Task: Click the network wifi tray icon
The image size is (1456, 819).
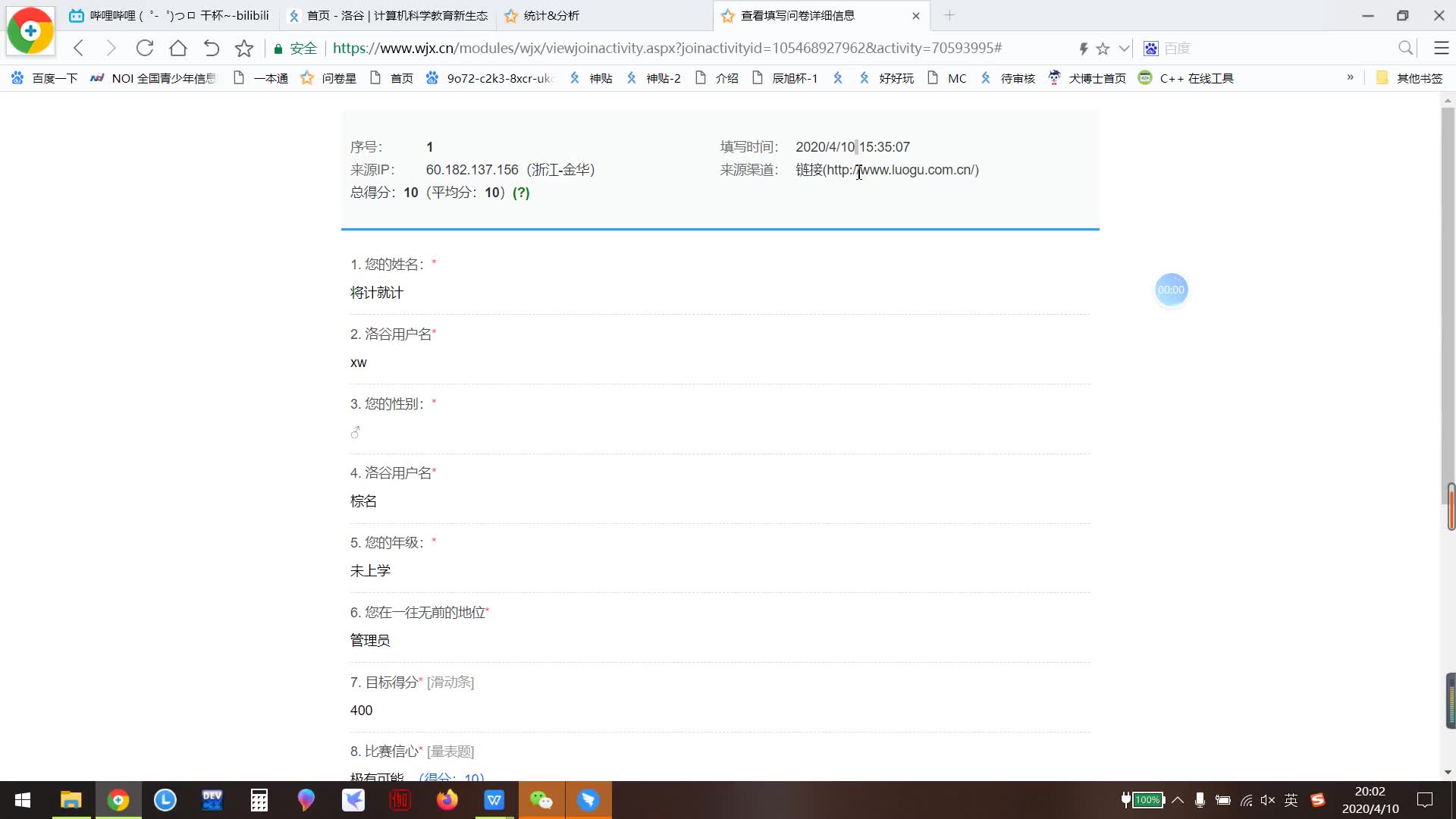Action: (1246, 800)
